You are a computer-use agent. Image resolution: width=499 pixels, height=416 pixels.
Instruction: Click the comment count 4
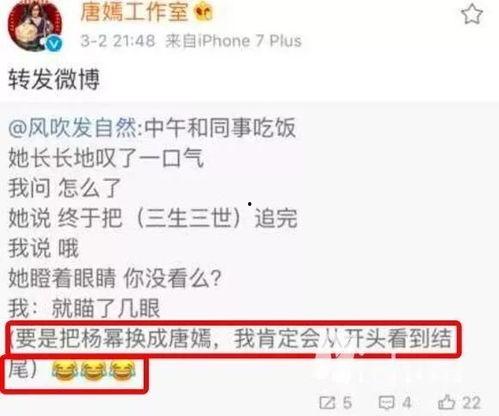[x=406, y=403]
